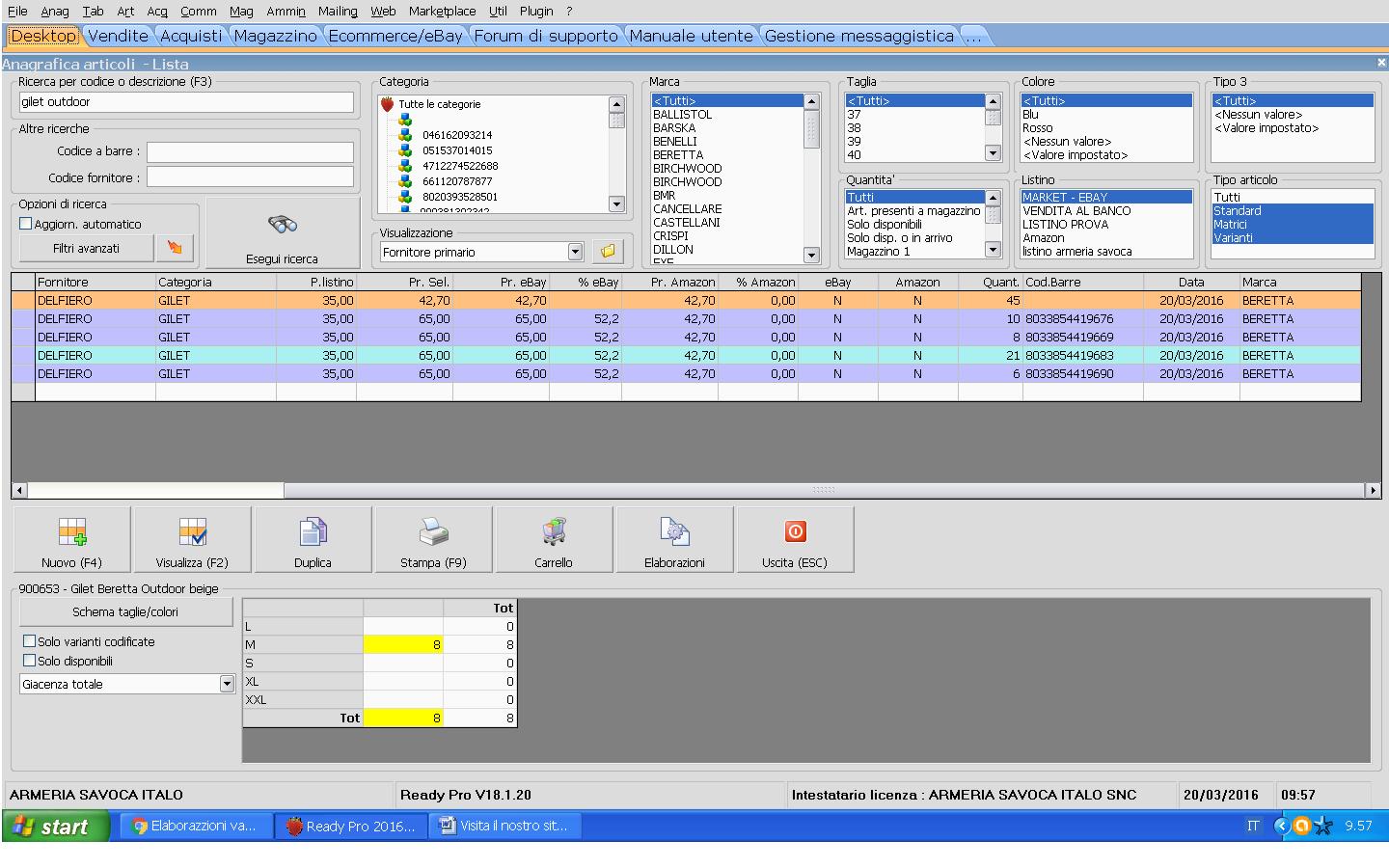
Task: Click the star icon in system tray
Action: click(1323, 826)
